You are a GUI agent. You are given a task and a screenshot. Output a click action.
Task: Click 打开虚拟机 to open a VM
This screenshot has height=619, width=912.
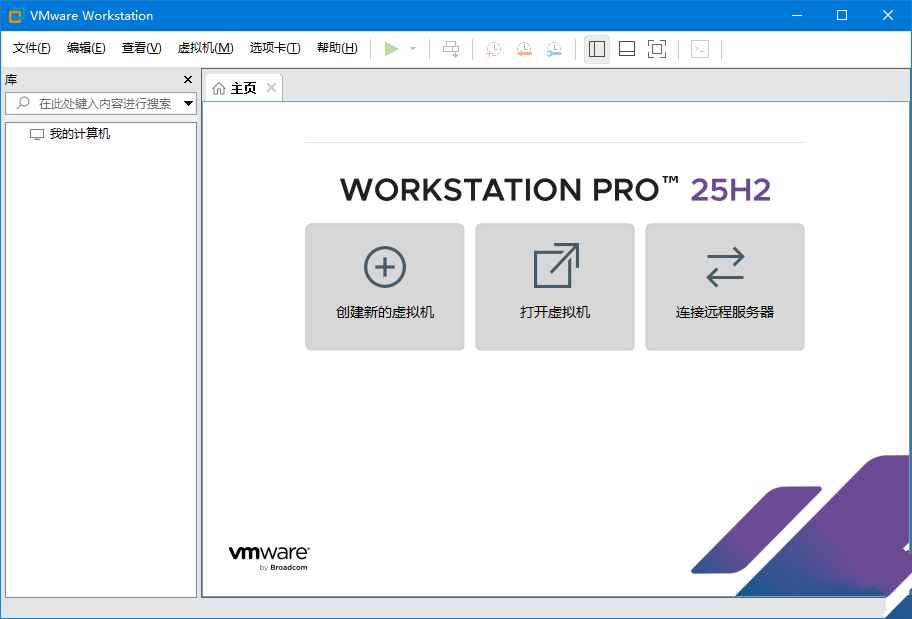[554, 286]
